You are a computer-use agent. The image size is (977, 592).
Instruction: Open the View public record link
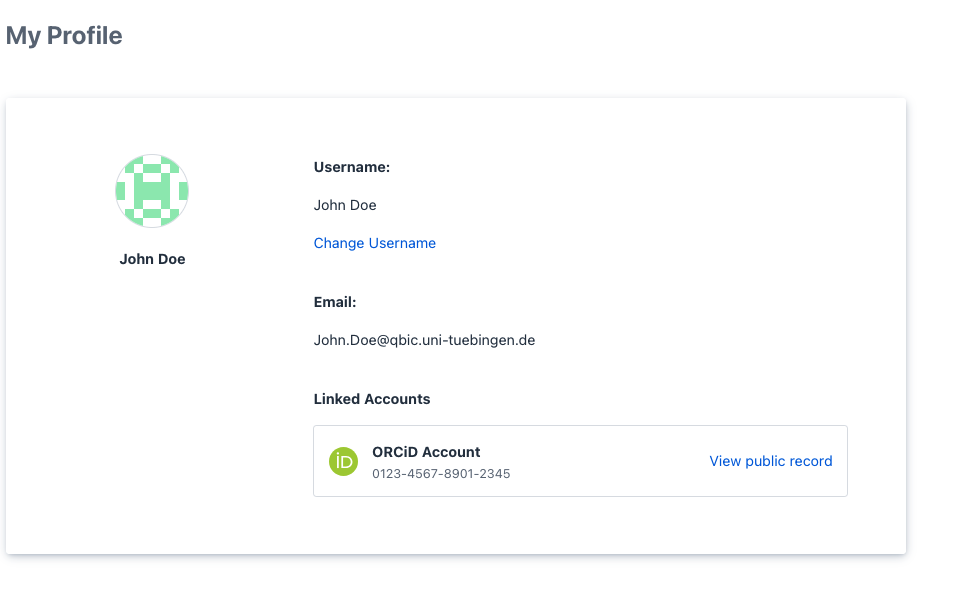point(770,461)
